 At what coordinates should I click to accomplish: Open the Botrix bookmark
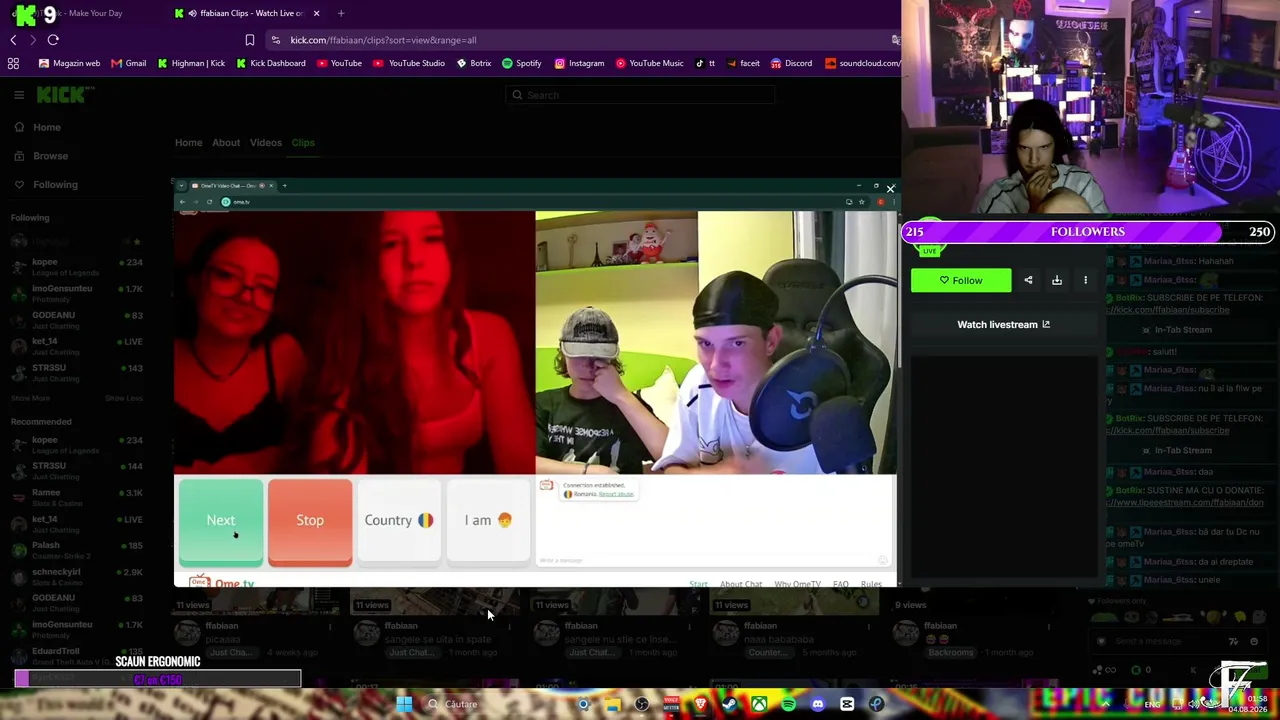point(474,63)
